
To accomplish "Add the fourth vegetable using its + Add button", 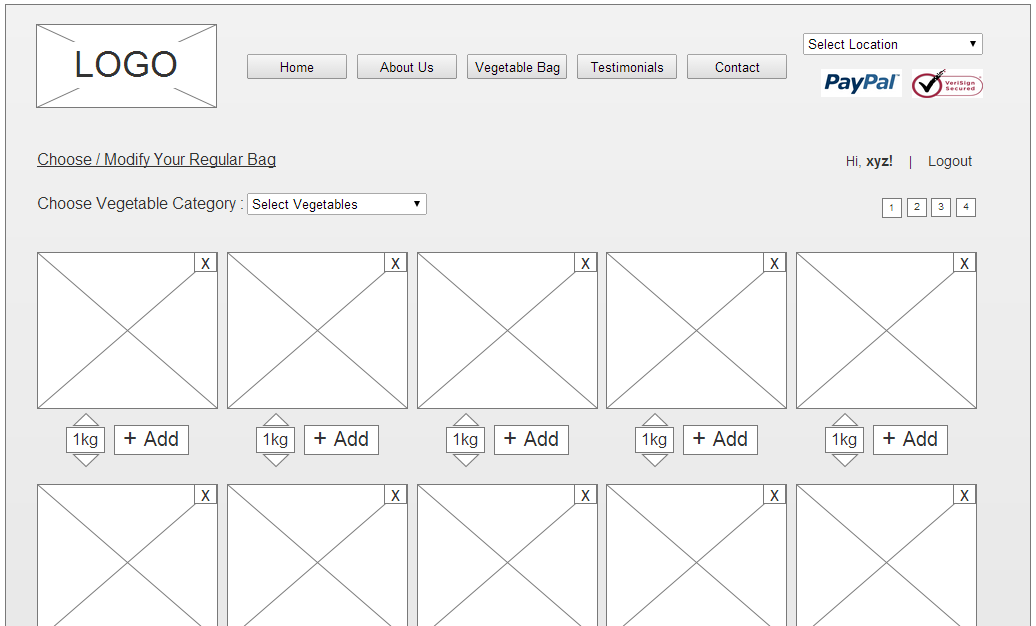I will 720,439.
